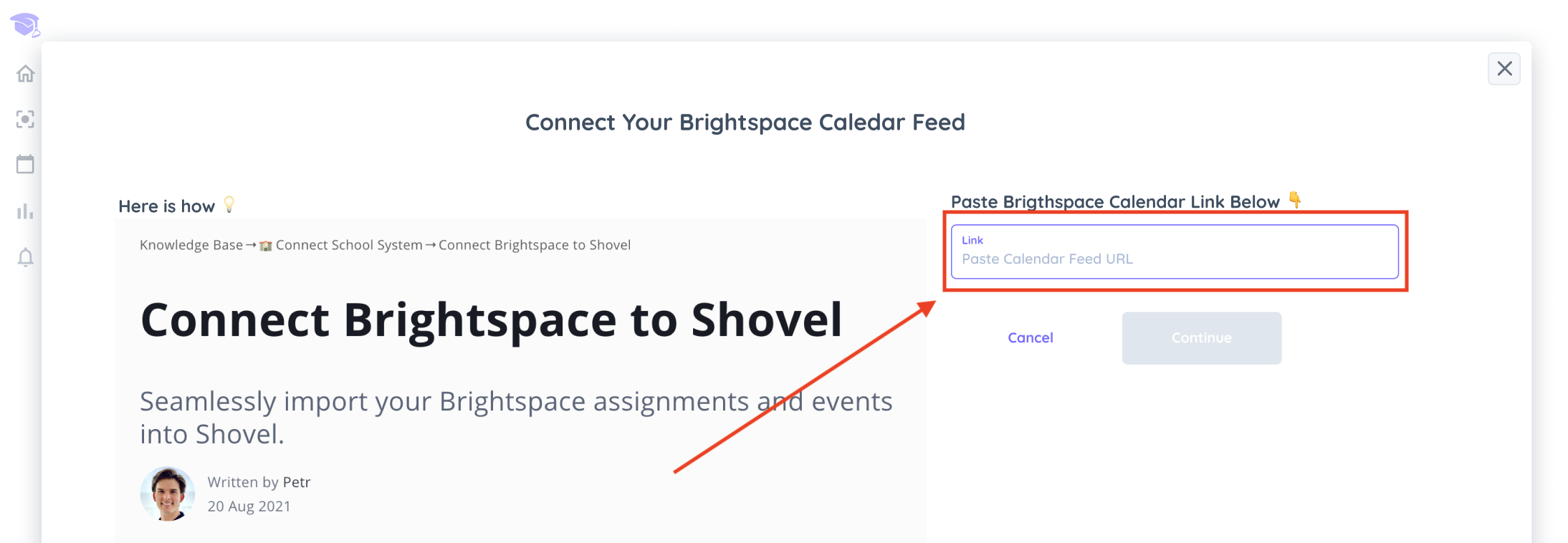1568x543 pixels.
Task: Click the author name Petr
Action: pyautogui.click(x=297, y=482)
